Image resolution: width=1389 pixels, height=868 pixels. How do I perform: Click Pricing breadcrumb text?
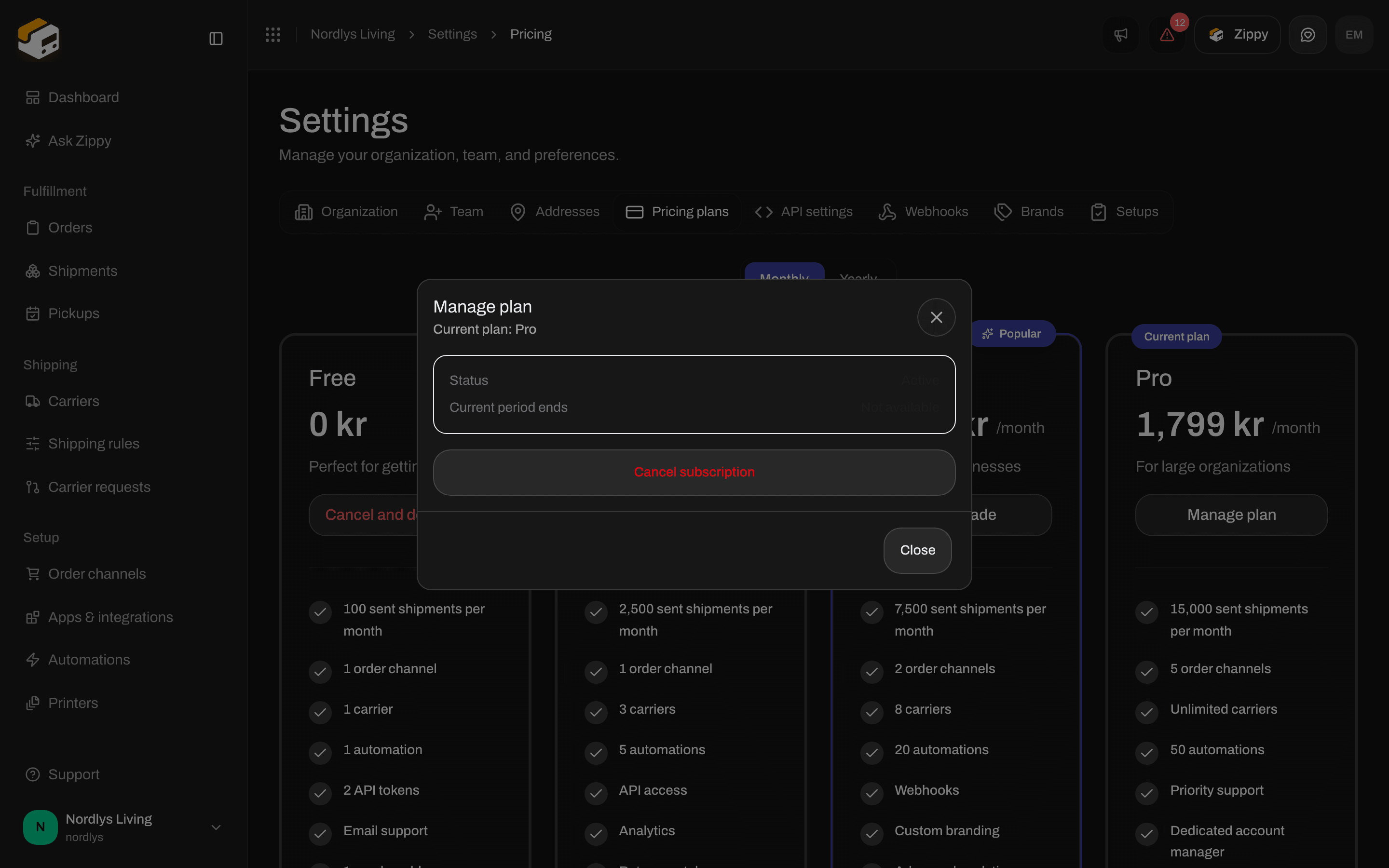[531, 34]
